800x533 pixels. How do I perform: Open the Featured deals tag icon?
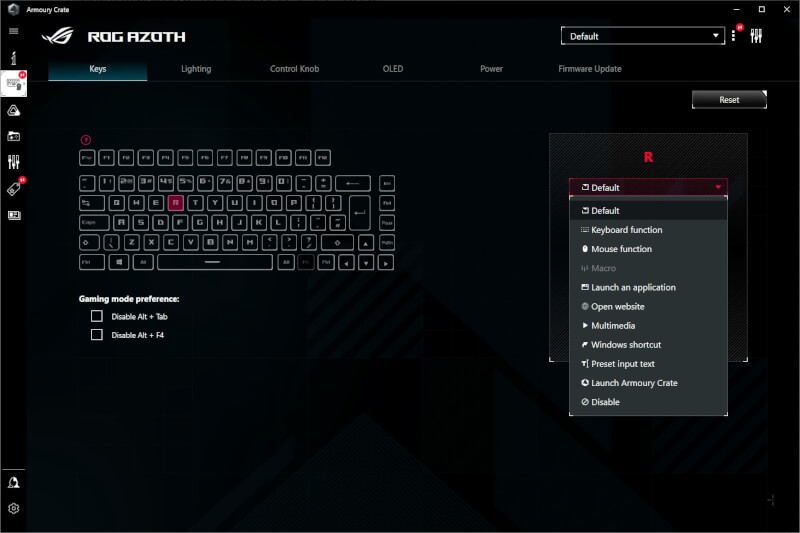[14, 188]
